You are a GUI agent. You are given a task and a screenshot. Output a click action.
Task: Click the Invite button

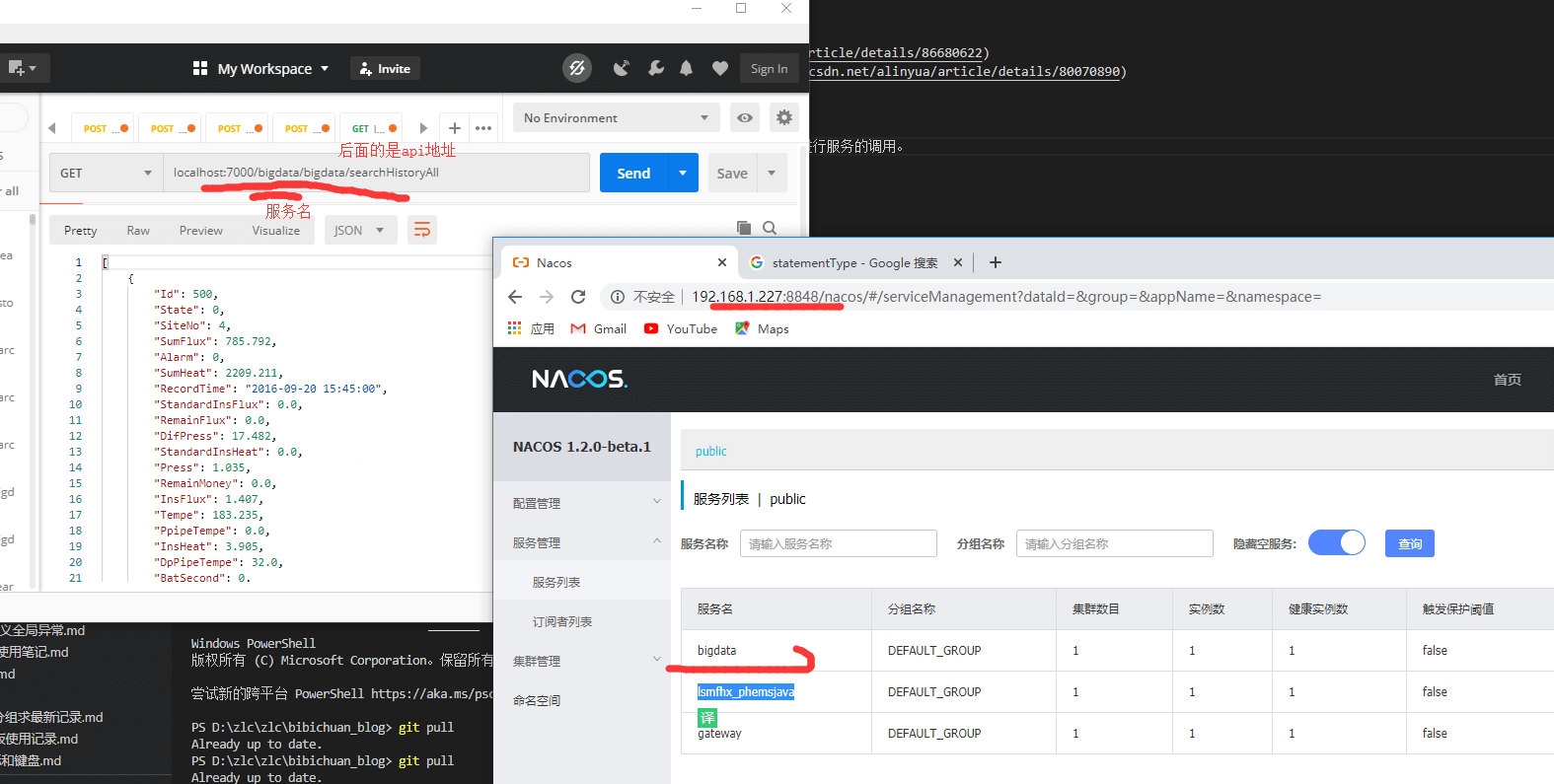(385, 69)
